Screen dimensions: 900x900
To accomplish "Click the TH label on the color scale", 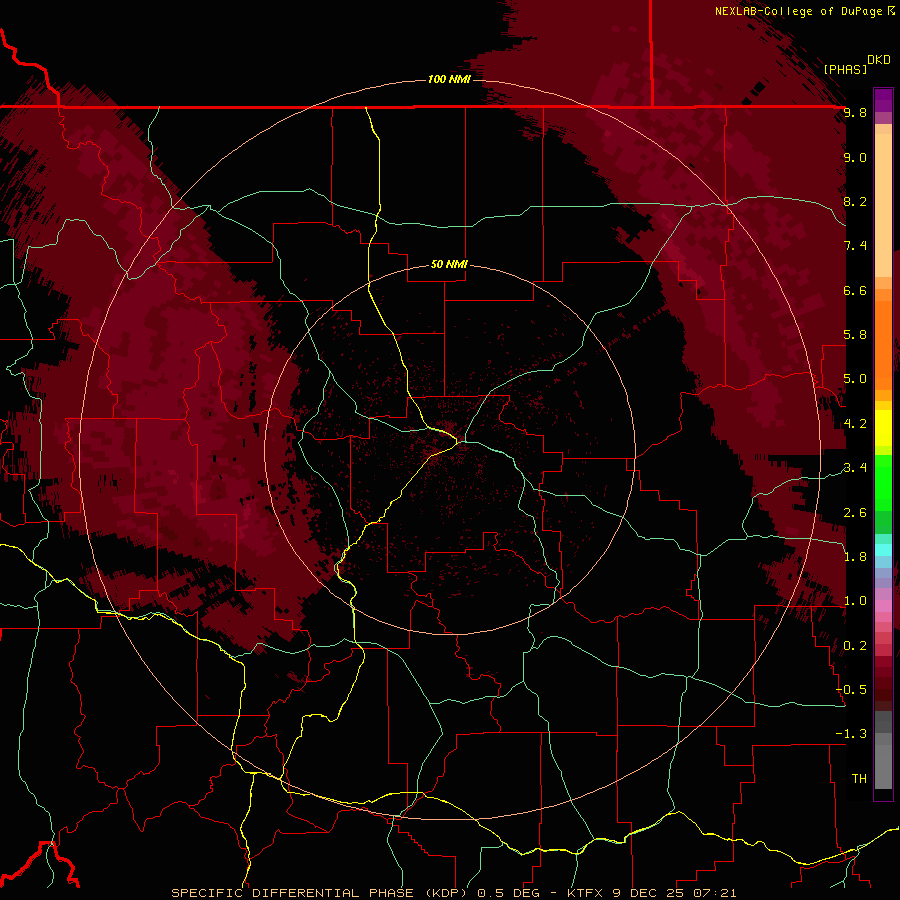I will point(859,779).
